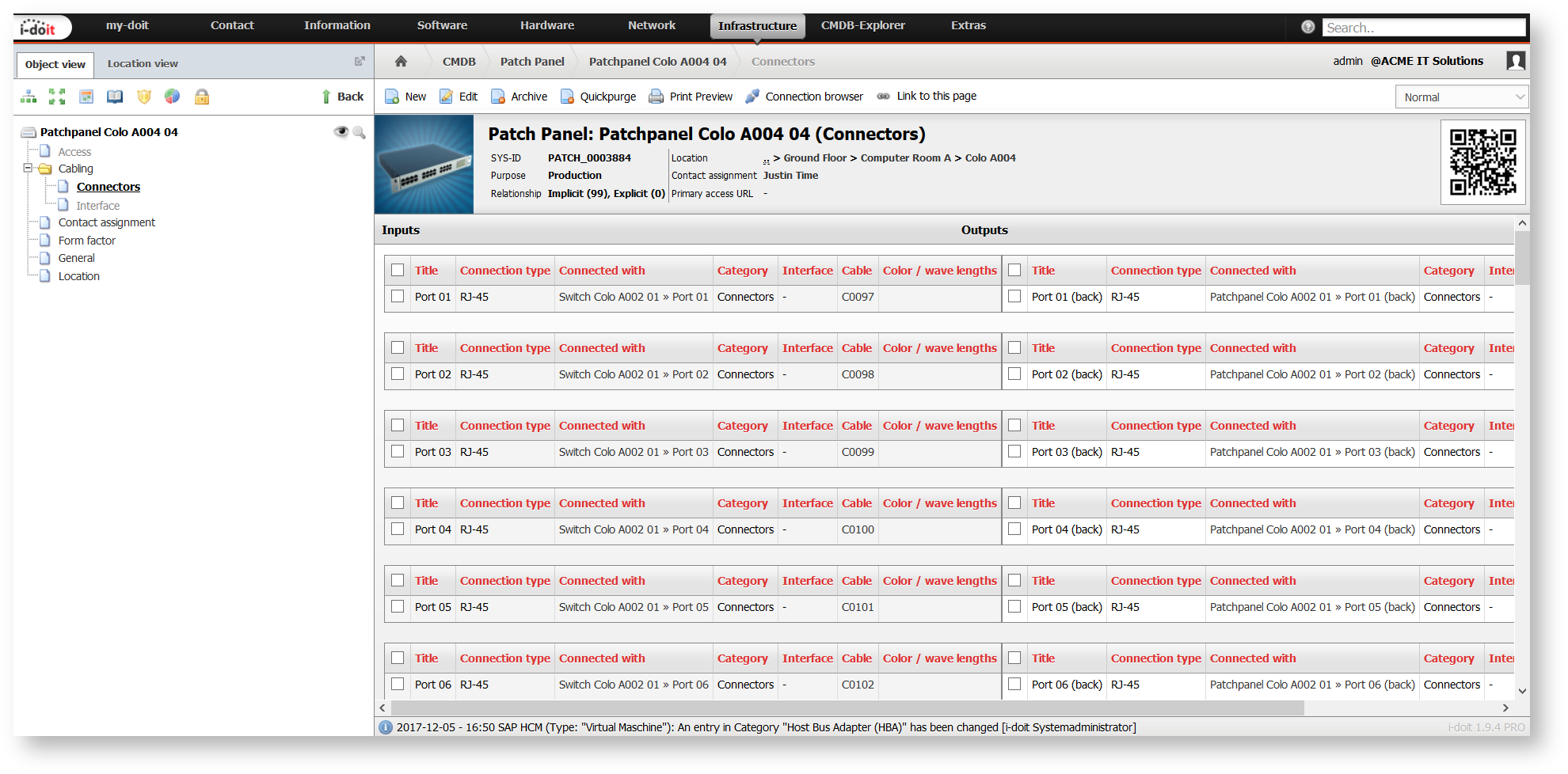The height and width of the screenshot is (774, 1568).
Task: Click the Justin Time contact link
Action: point(790,176)
